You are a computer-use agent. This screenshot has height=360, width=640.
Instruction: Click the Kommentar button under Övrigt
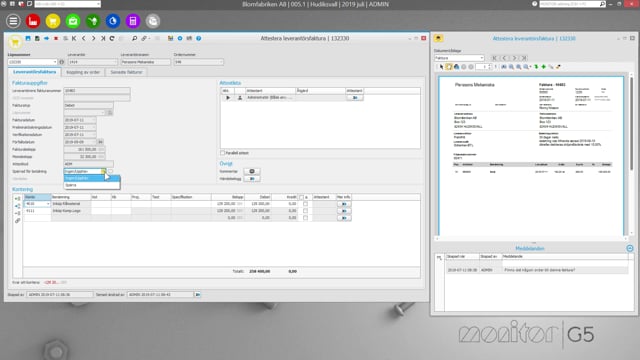pos(252,171)
